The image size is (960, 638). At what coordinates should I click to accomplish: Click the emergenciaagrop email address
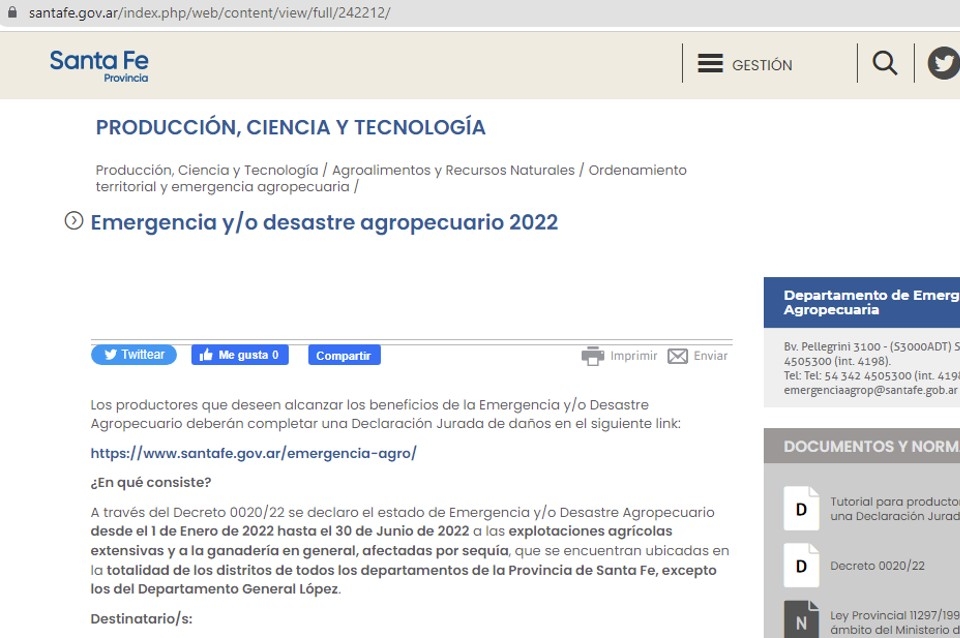pos(870,390)
